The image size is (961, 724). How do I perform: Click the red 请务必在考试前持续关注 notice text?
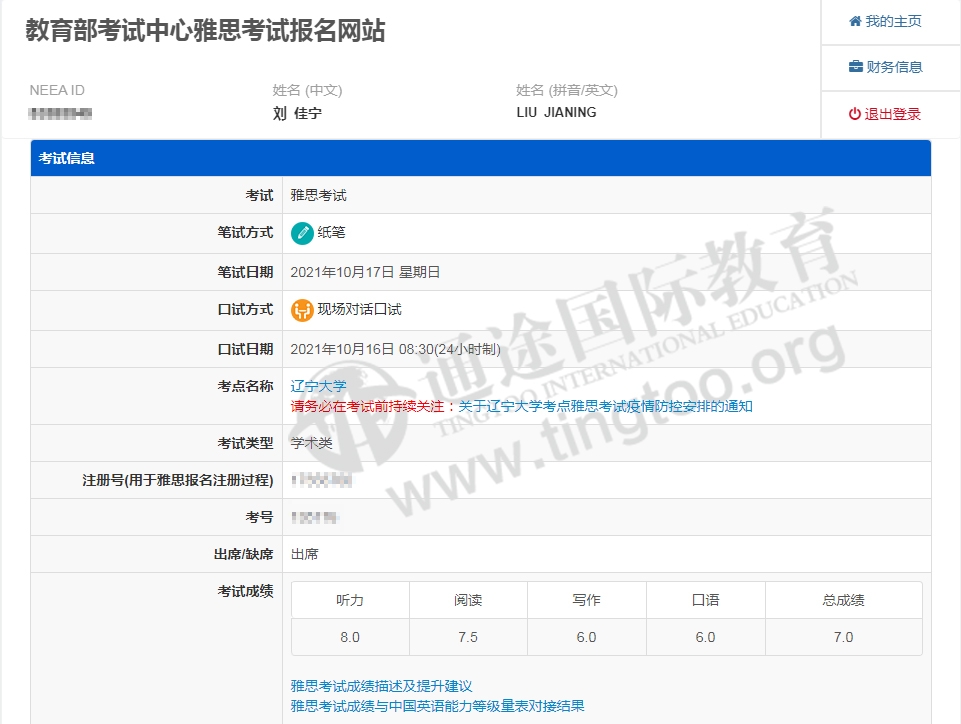[x=374, y=406]
